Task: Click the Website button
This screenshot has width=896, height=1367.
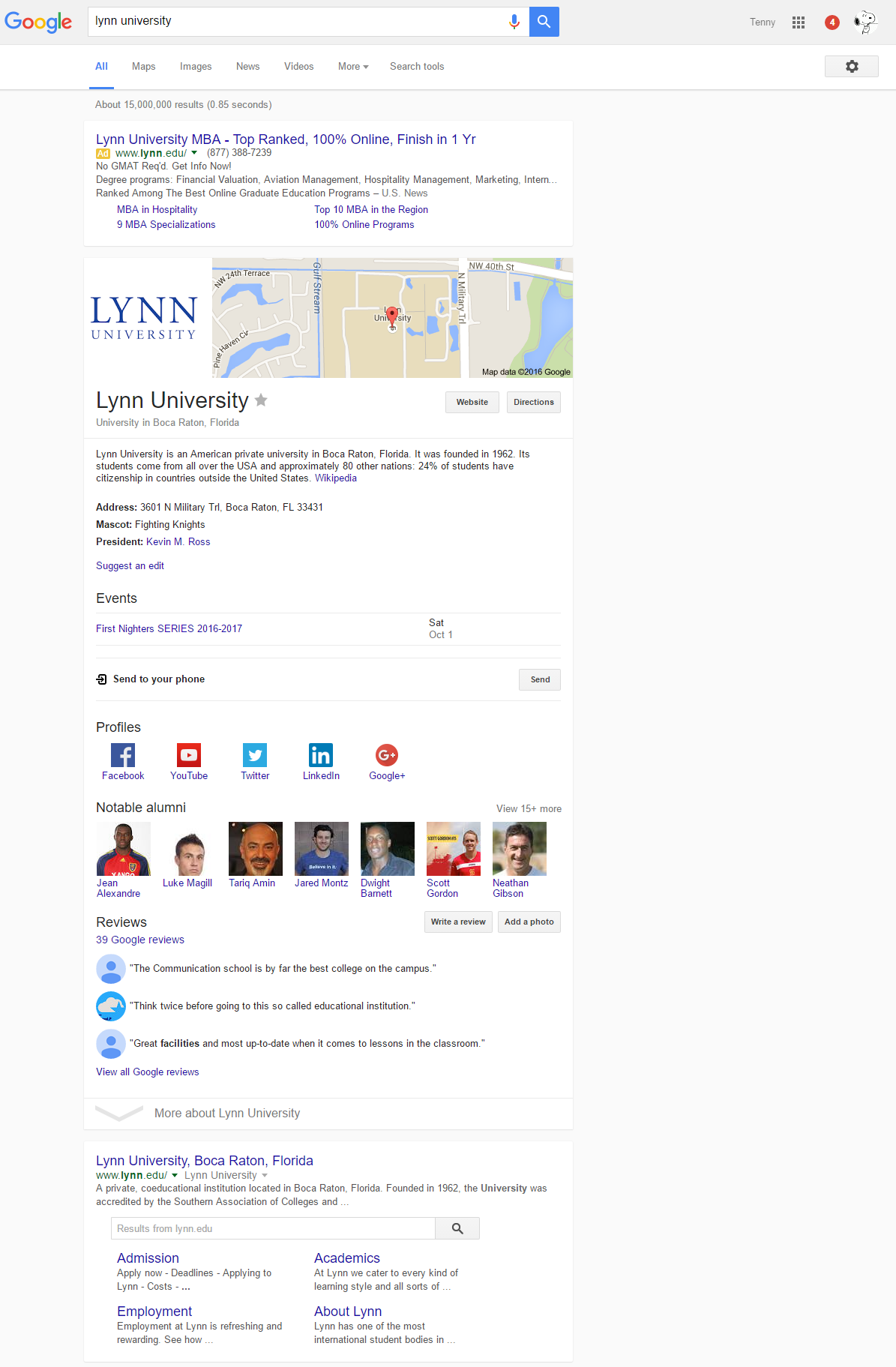Action: pos(472,402)
